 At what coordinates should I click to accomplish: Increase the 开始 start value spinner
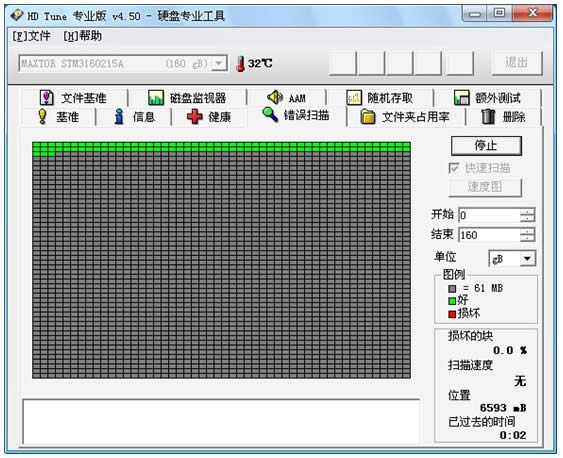527,212
